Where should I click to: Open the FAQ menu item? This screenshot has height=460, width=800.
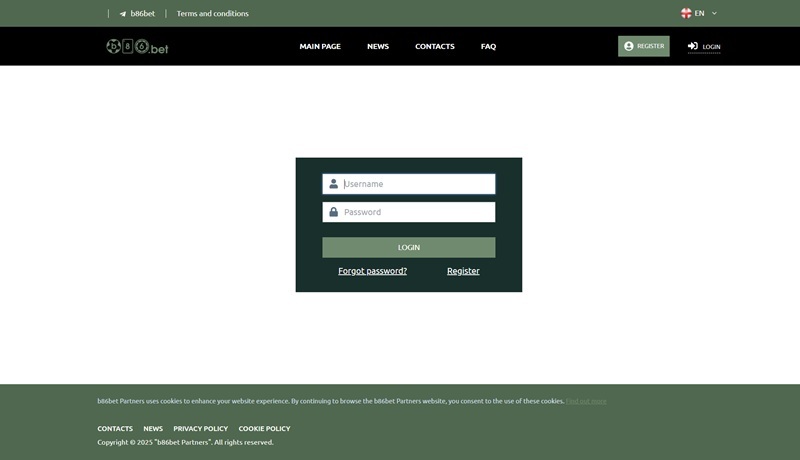(x=488, y=46)
